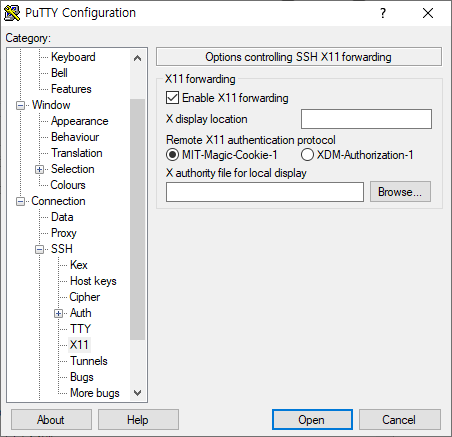Screen dimensions: 452x437
Task: Expand the Auth tree node
Action: (58, 313)
